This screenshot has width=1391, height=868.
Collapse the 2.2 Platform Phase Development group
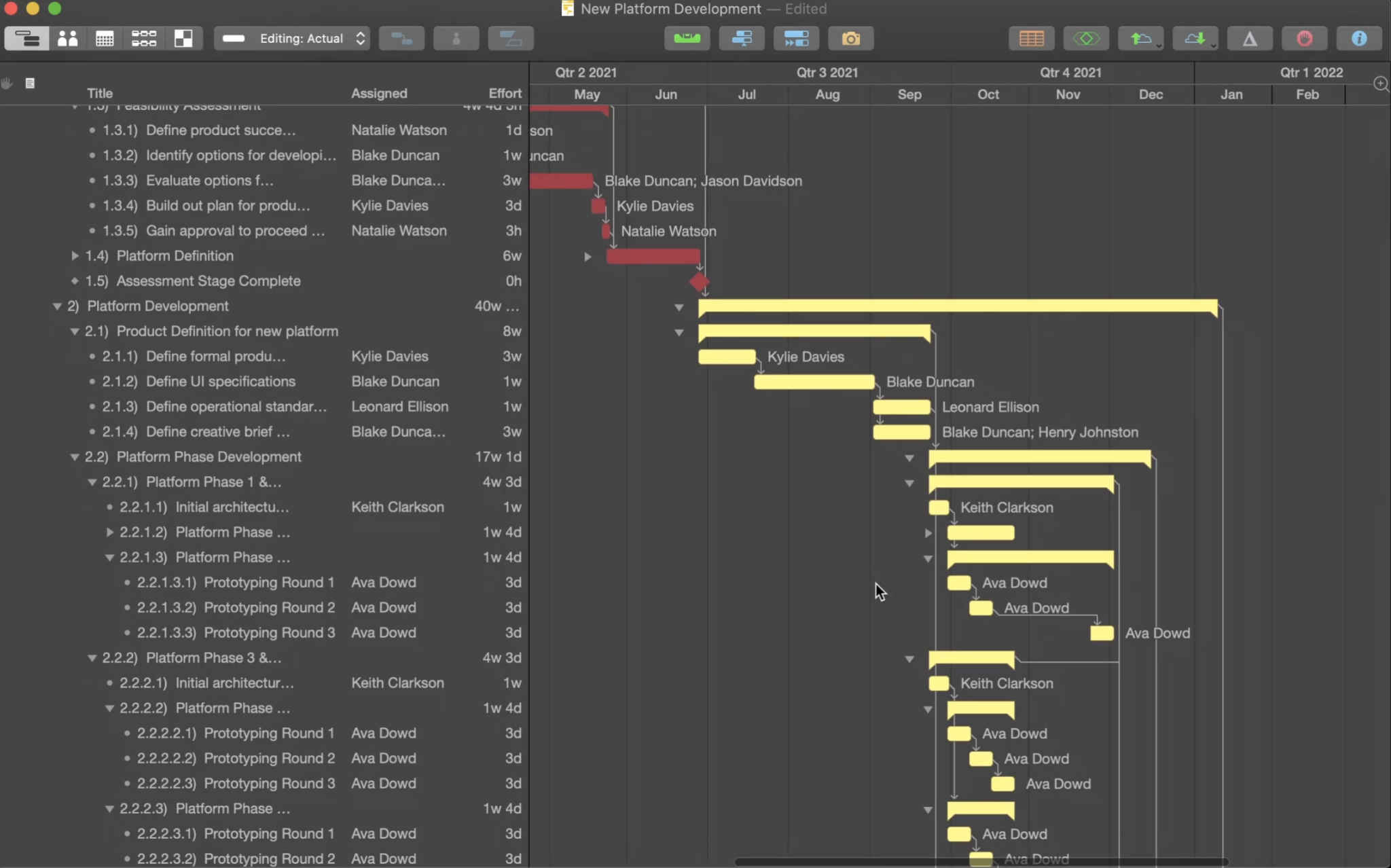tap(75, 457)
